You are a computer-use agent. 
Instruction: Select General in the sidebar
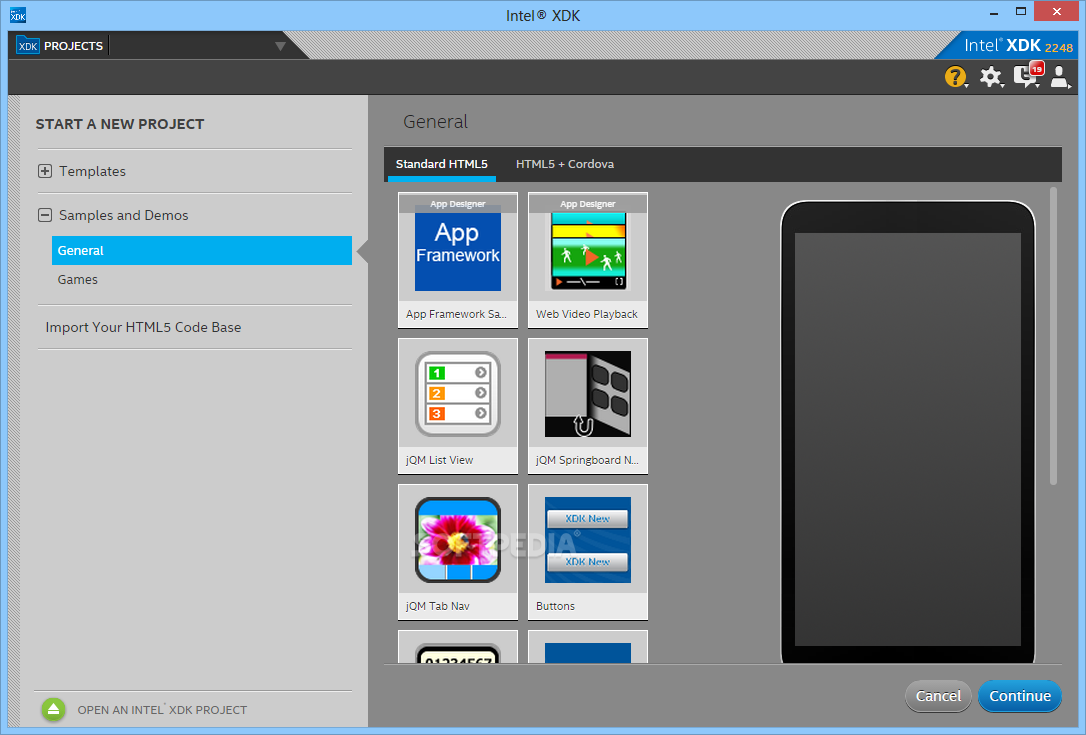(202, 251)
